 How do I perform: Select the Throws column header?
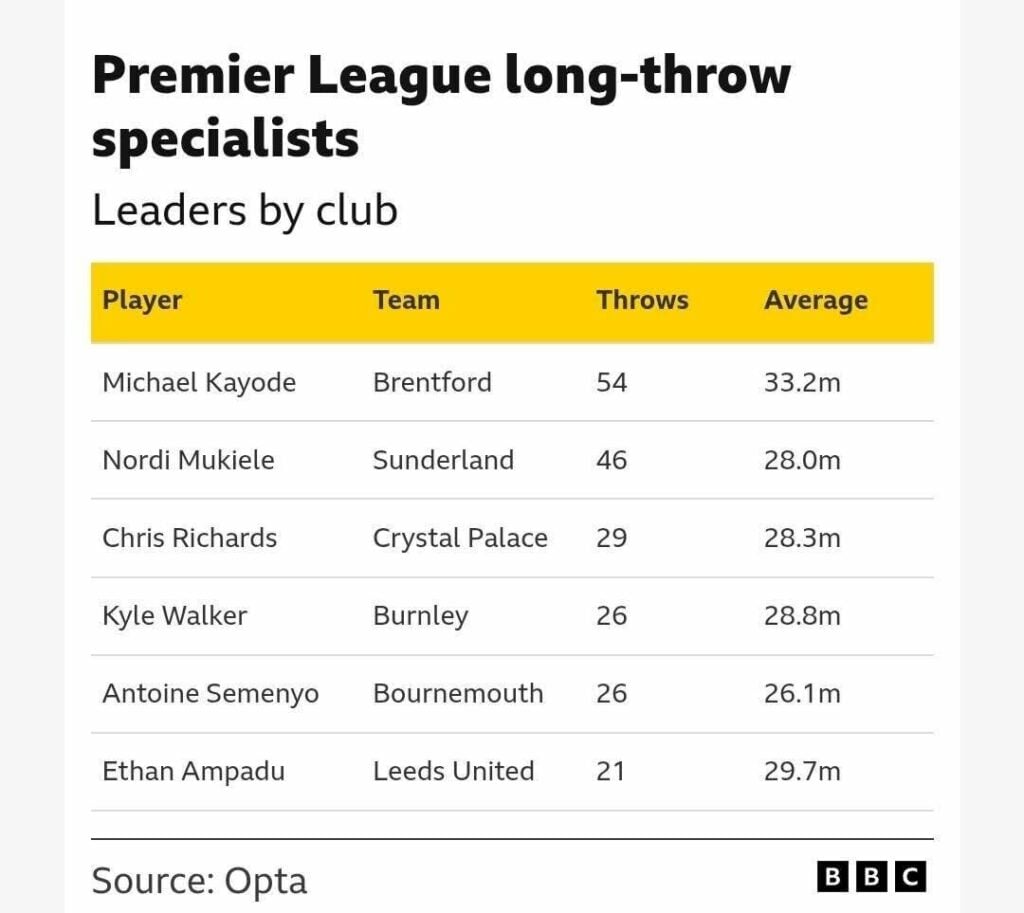[x=642, y=300]
